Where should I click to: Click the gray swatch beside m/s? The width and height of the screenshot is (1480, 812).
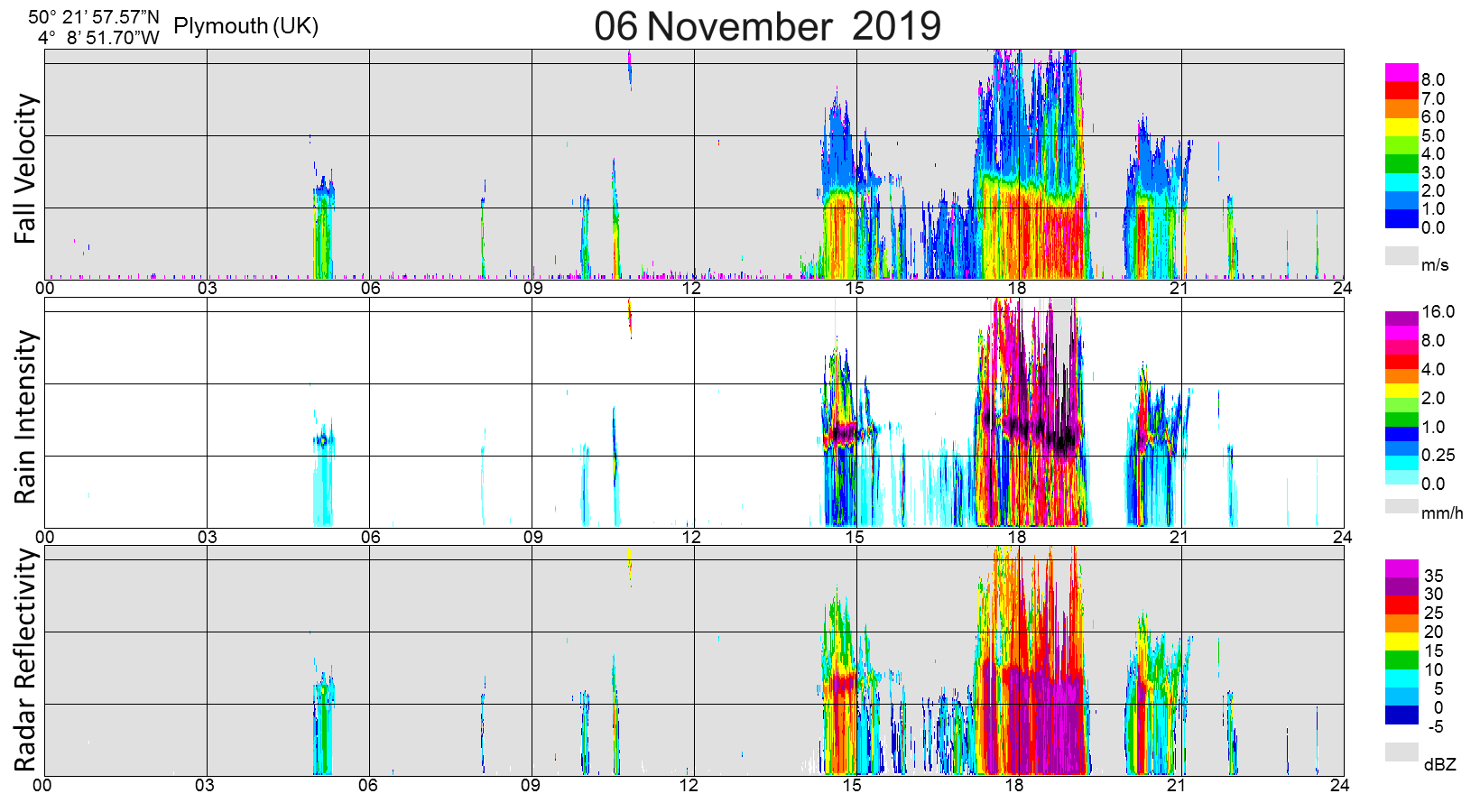coord(1401,255)
